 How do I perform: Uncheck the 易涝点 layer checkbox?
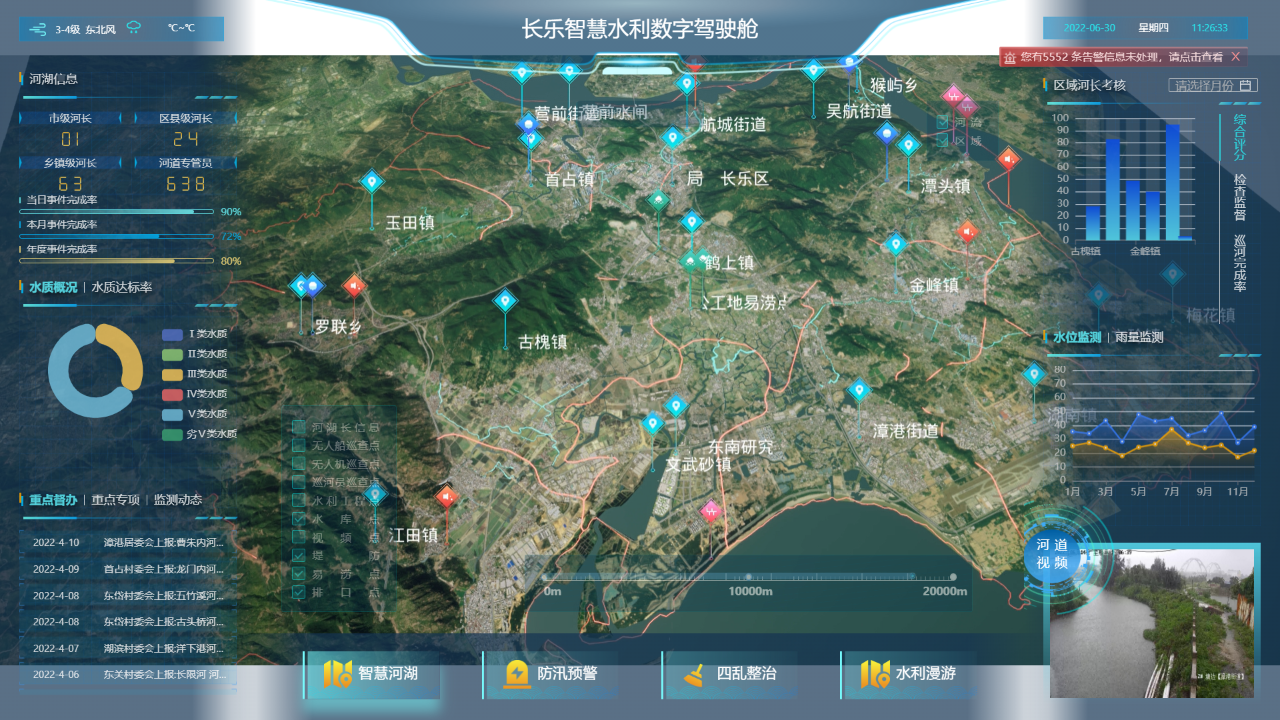298,574
